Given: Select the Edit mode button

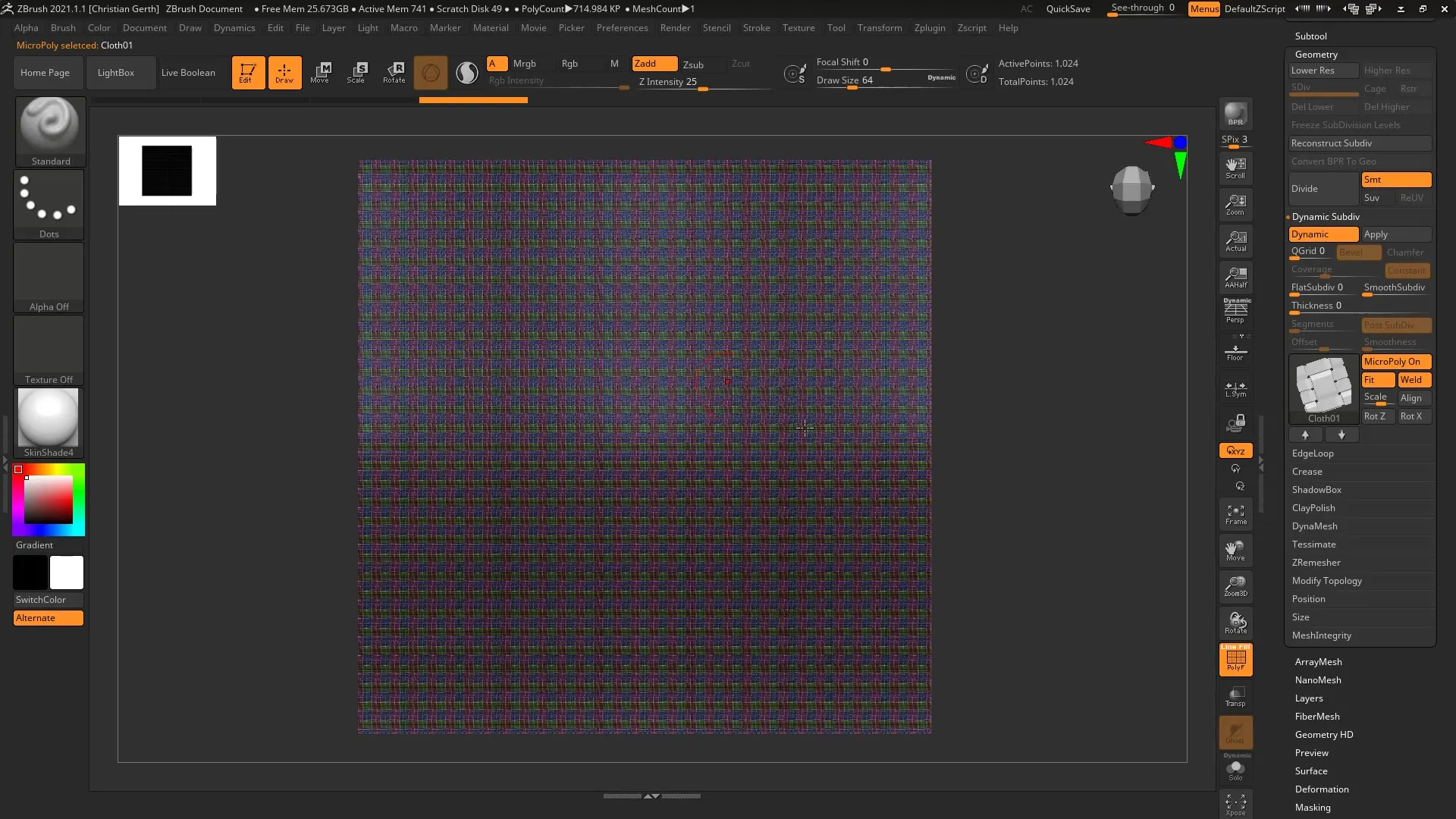Looking at the screenshot, I should pos(248,73).
